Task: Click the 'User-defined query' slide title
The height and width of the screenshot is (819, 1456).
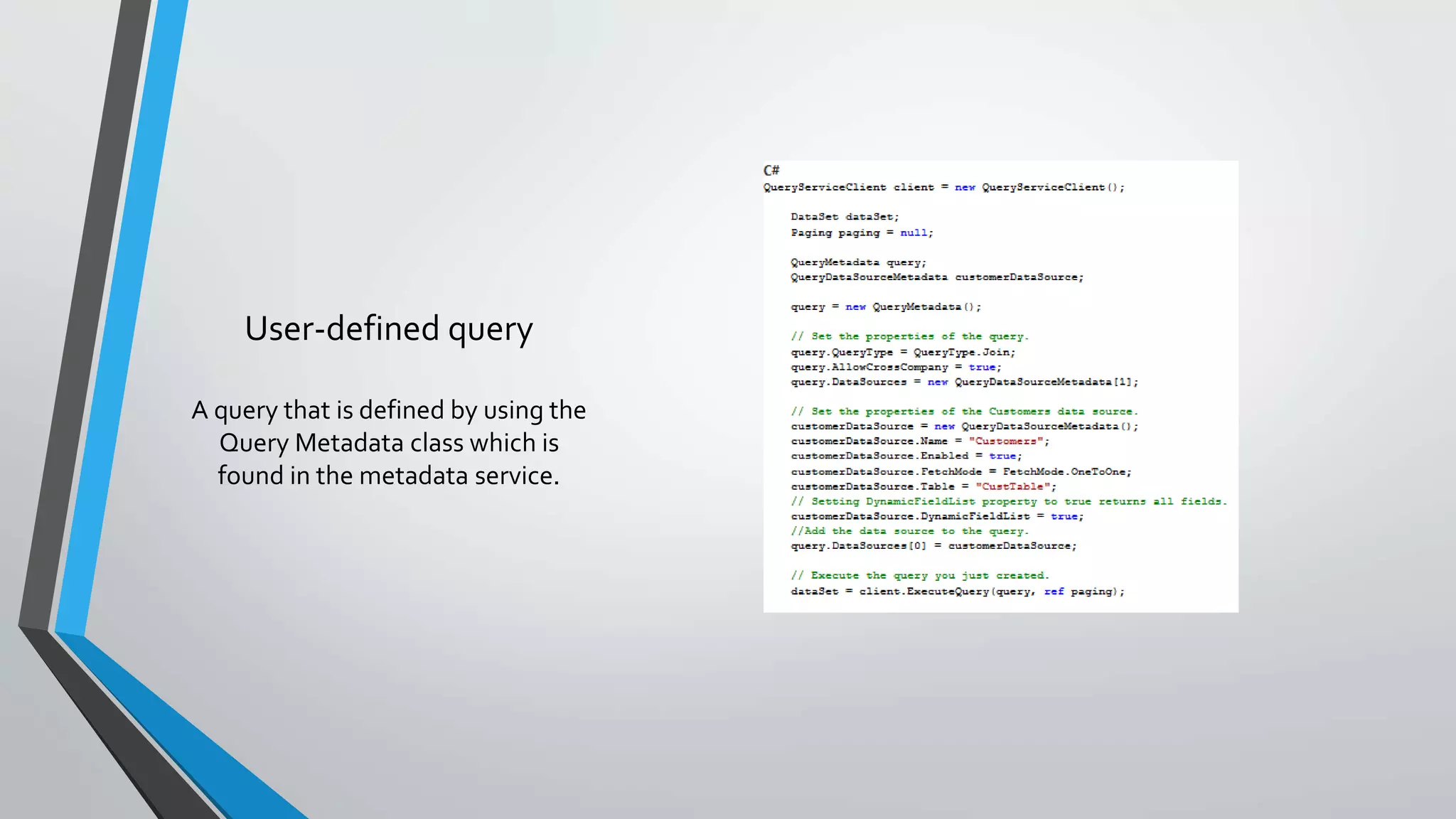Action: click(389, 329)
